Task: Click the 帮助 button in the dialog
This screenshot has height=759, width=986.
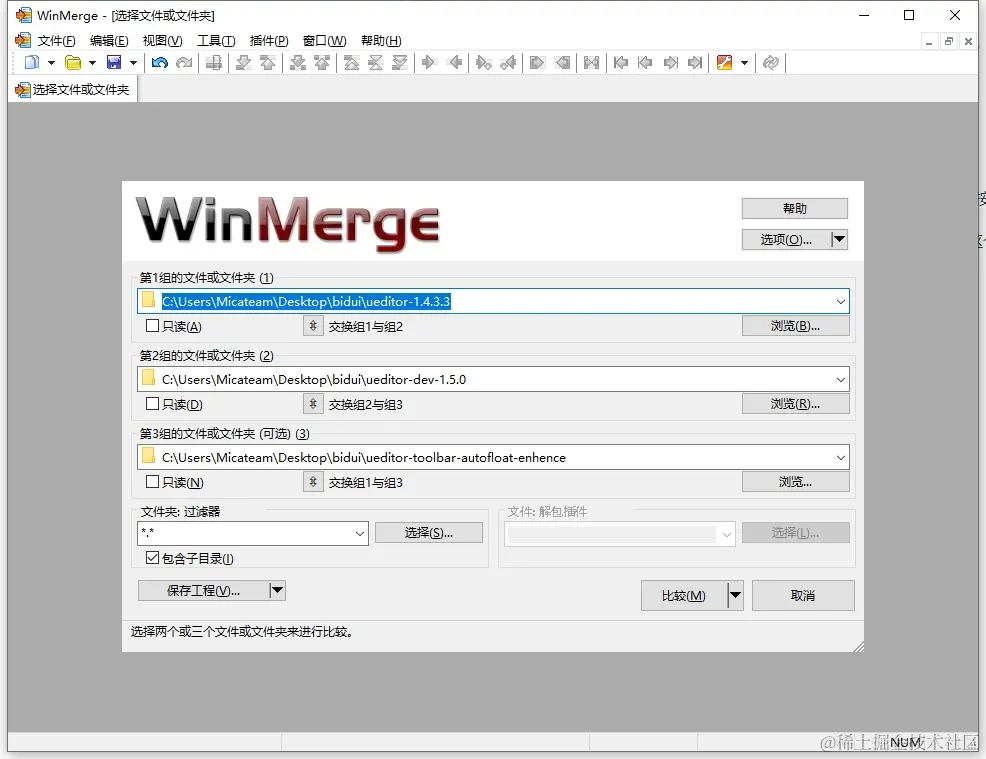Action: pyautogui.click(x=794, y=208)
